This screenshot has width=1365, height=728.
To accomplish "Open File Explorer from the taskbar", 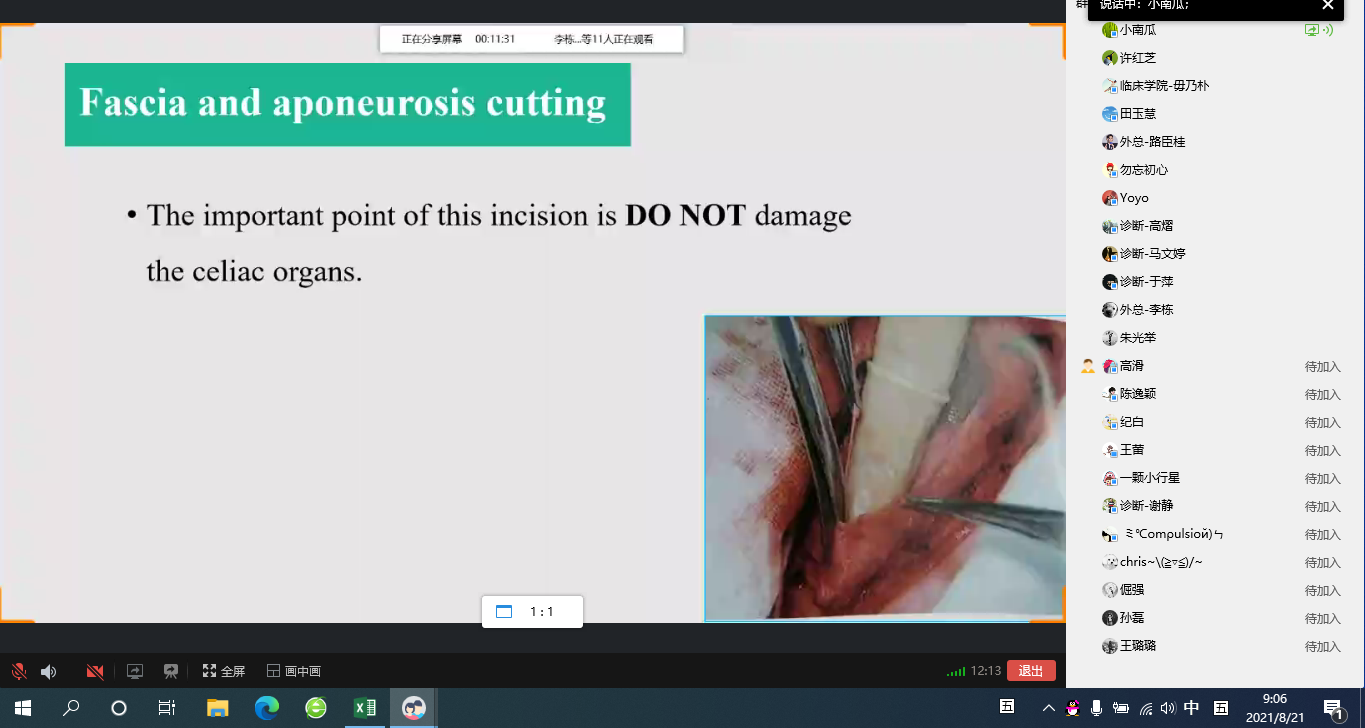I will pos(218,708).
